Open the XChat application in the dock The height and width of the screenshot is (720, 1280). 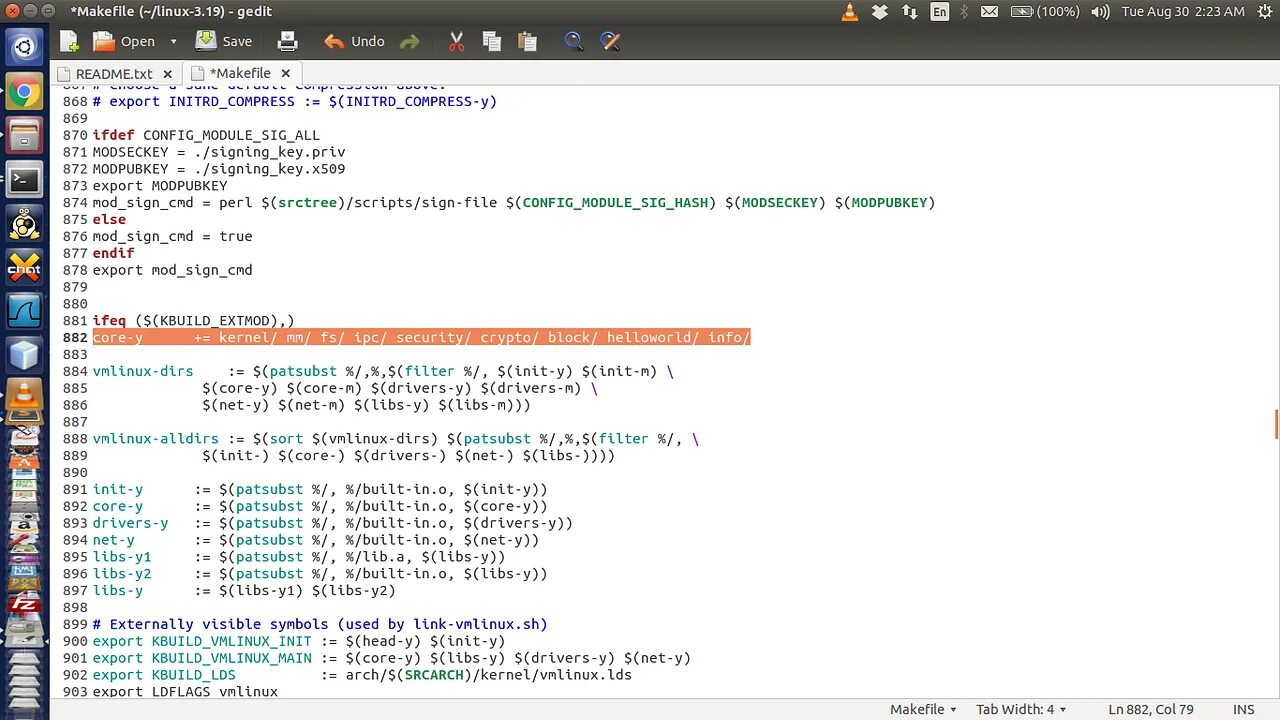24,267
